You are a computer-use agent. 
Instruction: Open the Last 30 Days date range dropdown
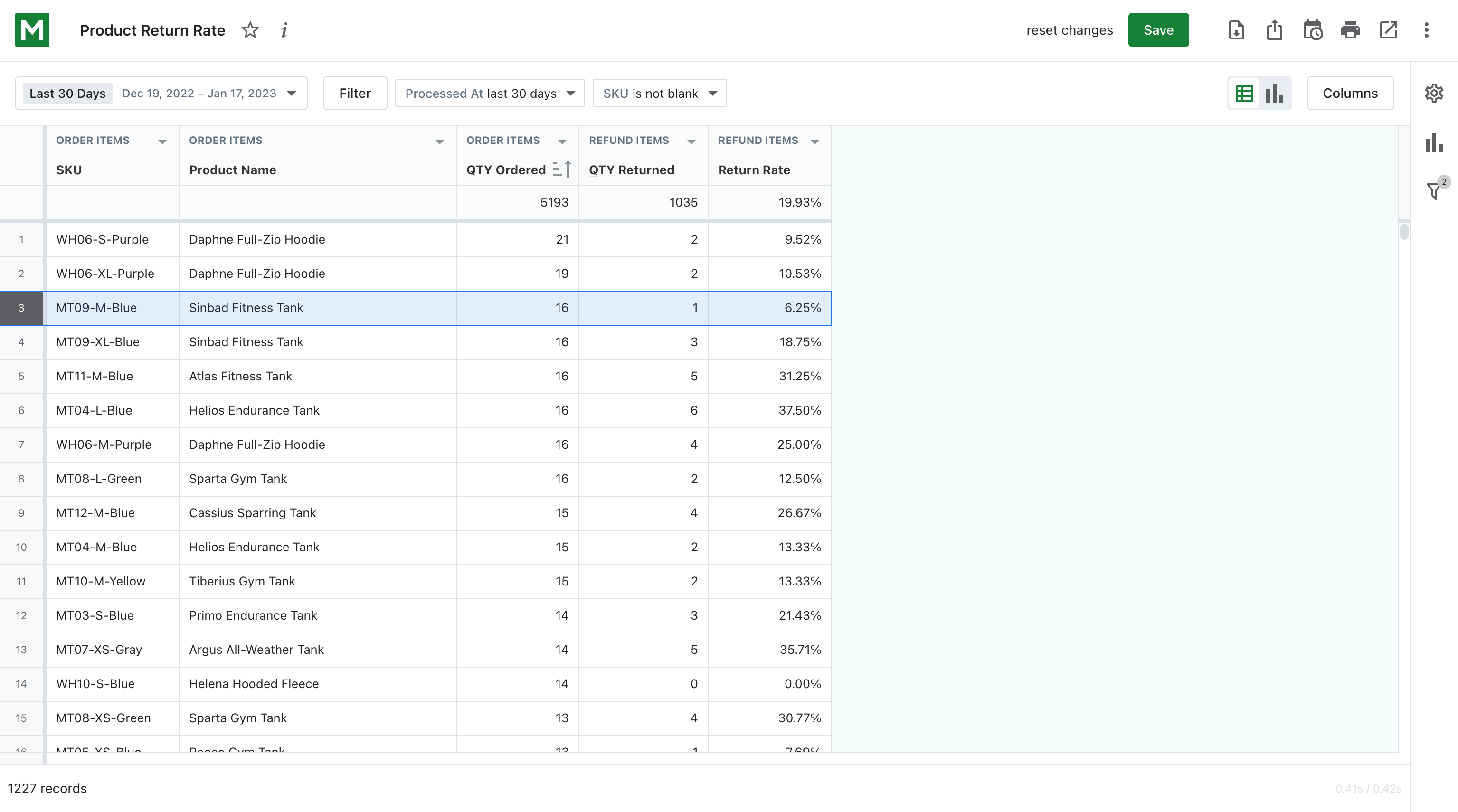(161, 94)
